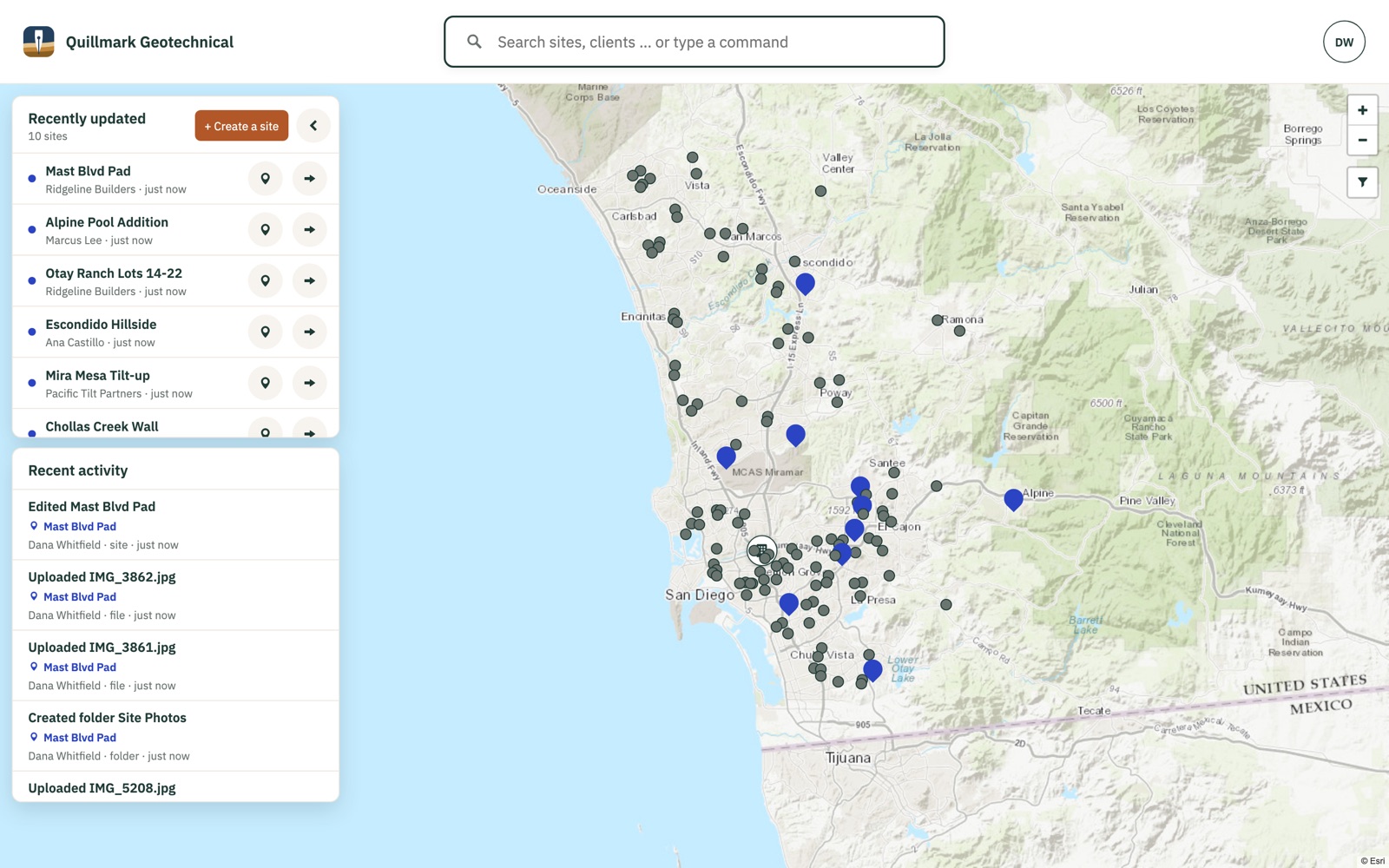This screenshot has height=868, width=1389.
Task: Open Mast Blvd Pad link under IMG_3862.jpg
Action: 80,597
